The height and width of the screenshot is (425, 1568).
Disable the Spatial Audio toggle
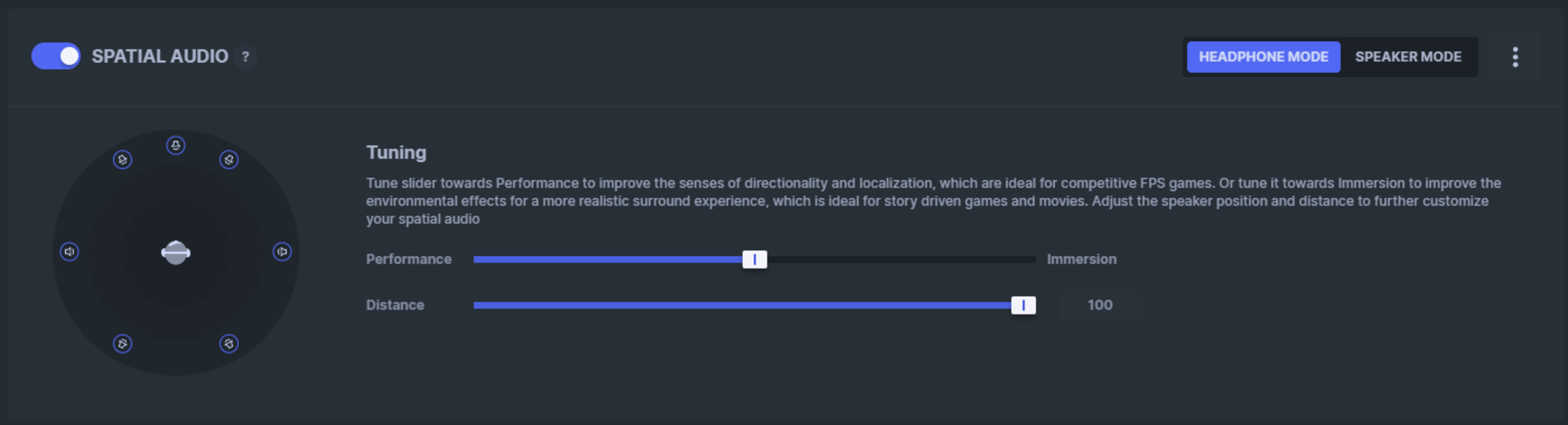[x=56, y=57]
